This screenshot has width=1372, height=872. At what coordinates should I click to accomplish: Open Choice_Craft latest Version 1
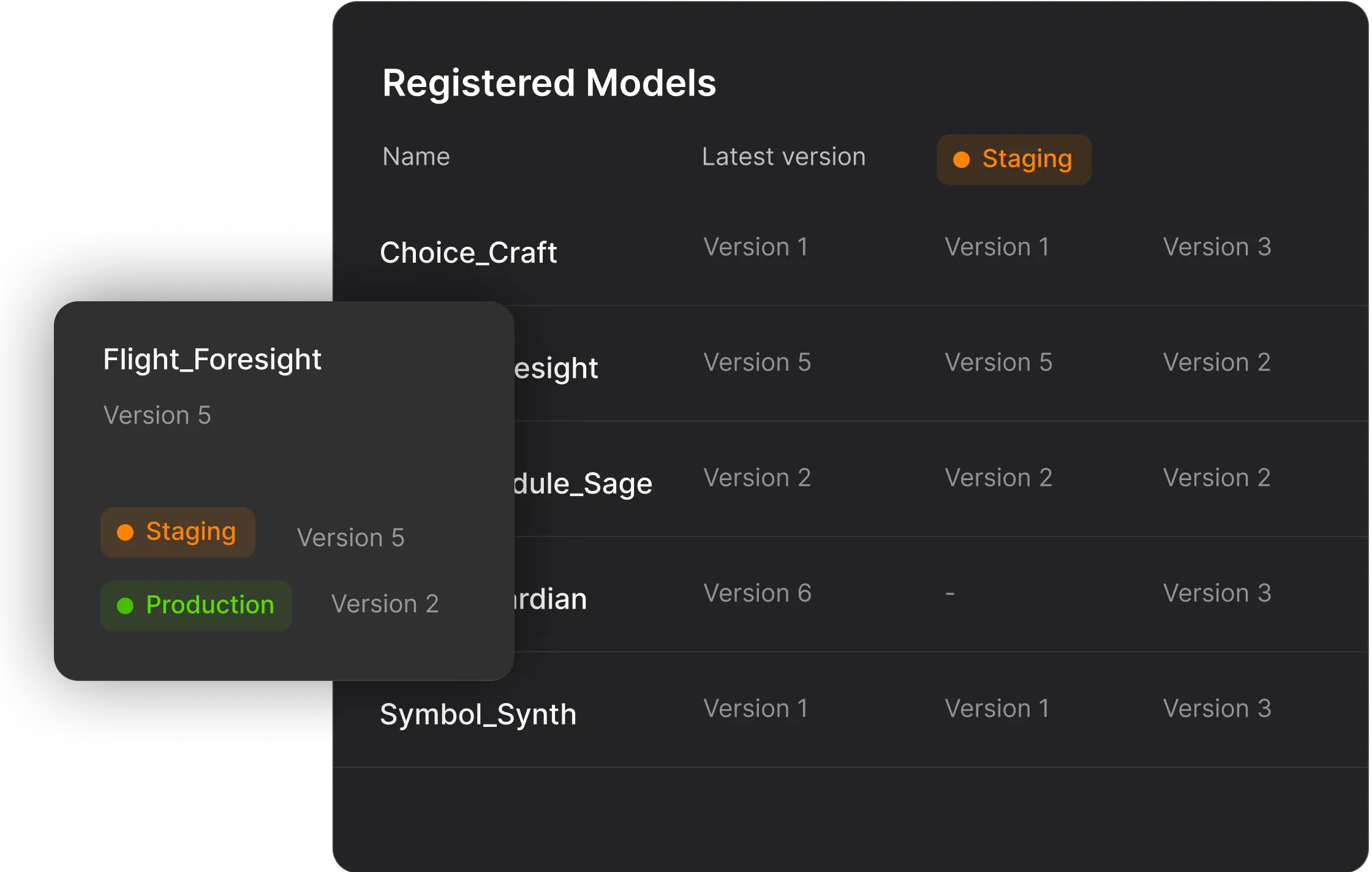coord(755,247)
